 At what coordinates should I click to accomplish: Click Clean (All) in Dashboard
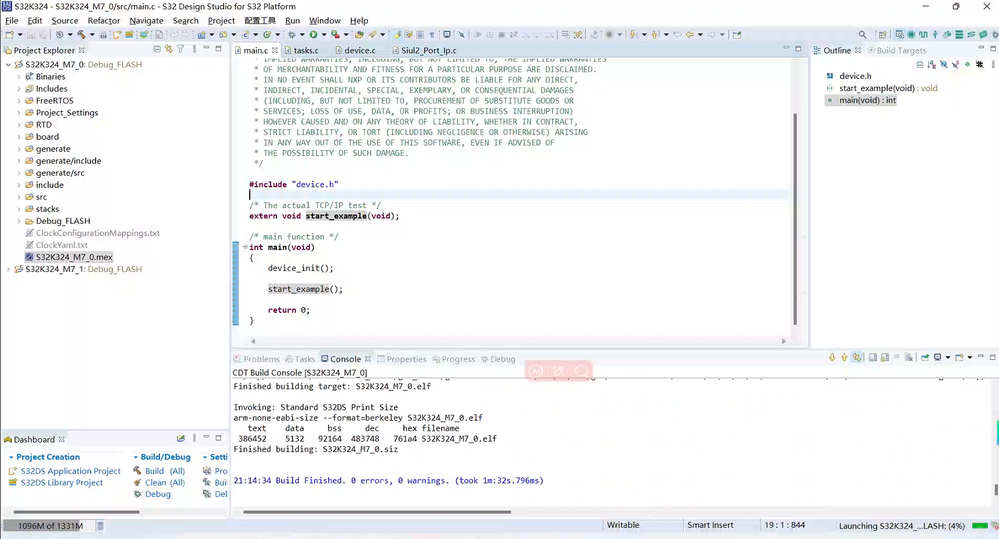coord(165,482)
